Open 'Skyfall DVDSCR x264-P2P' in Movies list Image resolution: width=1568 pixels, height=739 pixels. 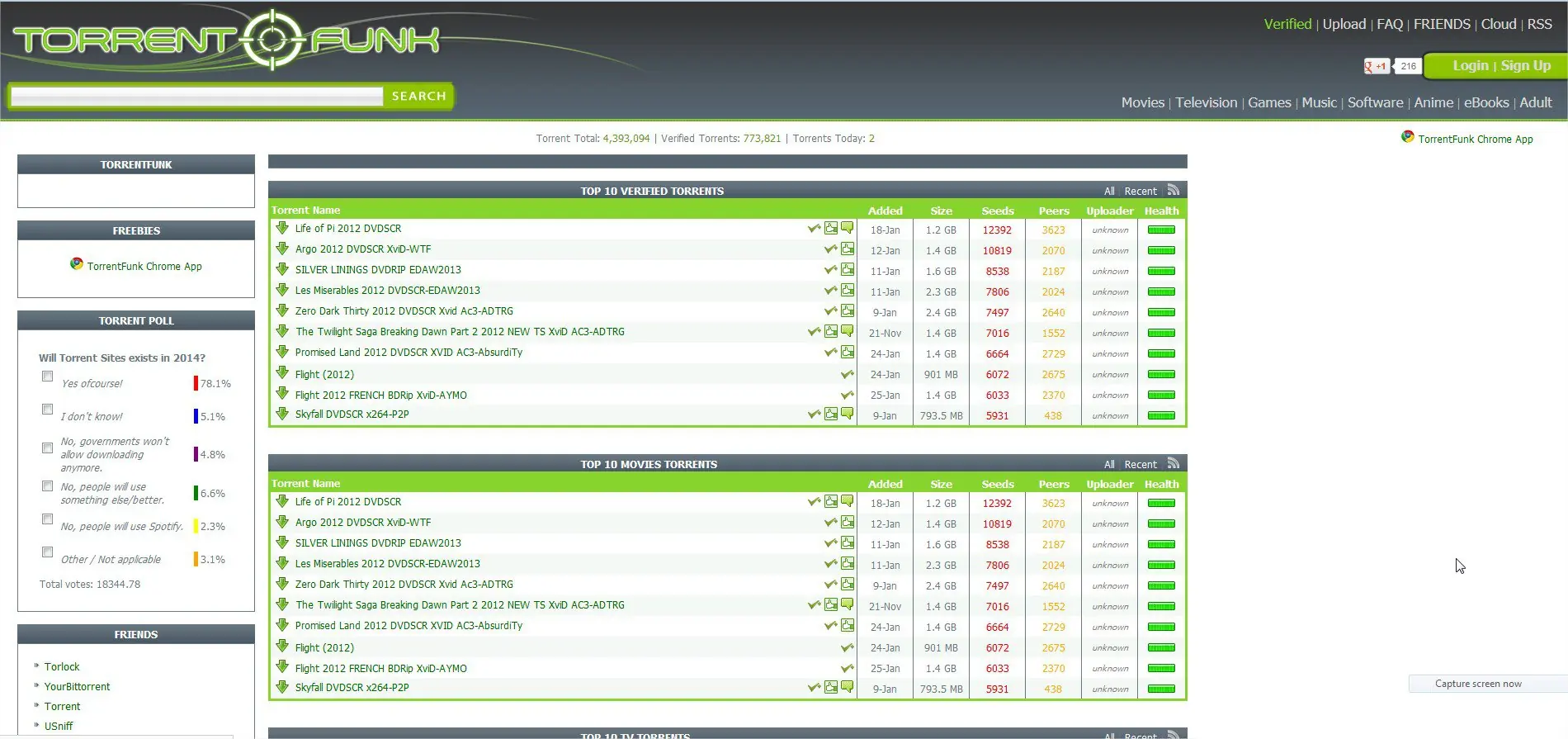[x=352, y=687]
